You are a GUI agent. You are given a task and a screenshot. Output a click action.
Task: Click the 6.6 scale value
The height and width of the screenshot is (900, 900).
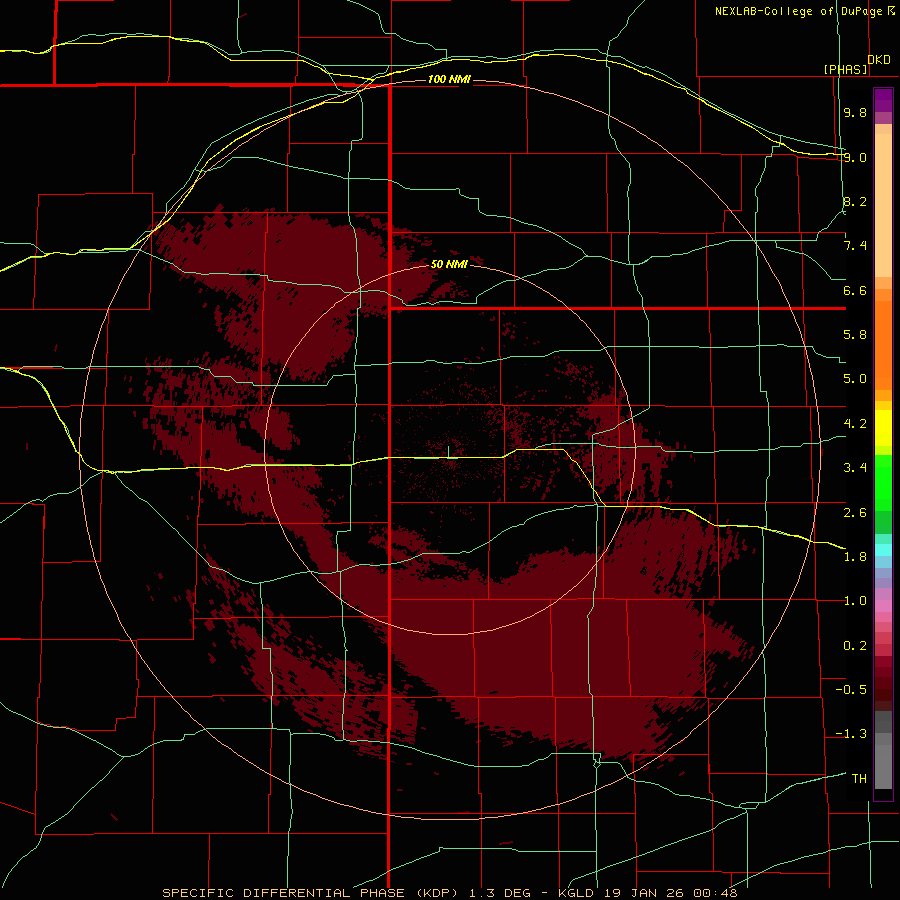click(855, 290)
